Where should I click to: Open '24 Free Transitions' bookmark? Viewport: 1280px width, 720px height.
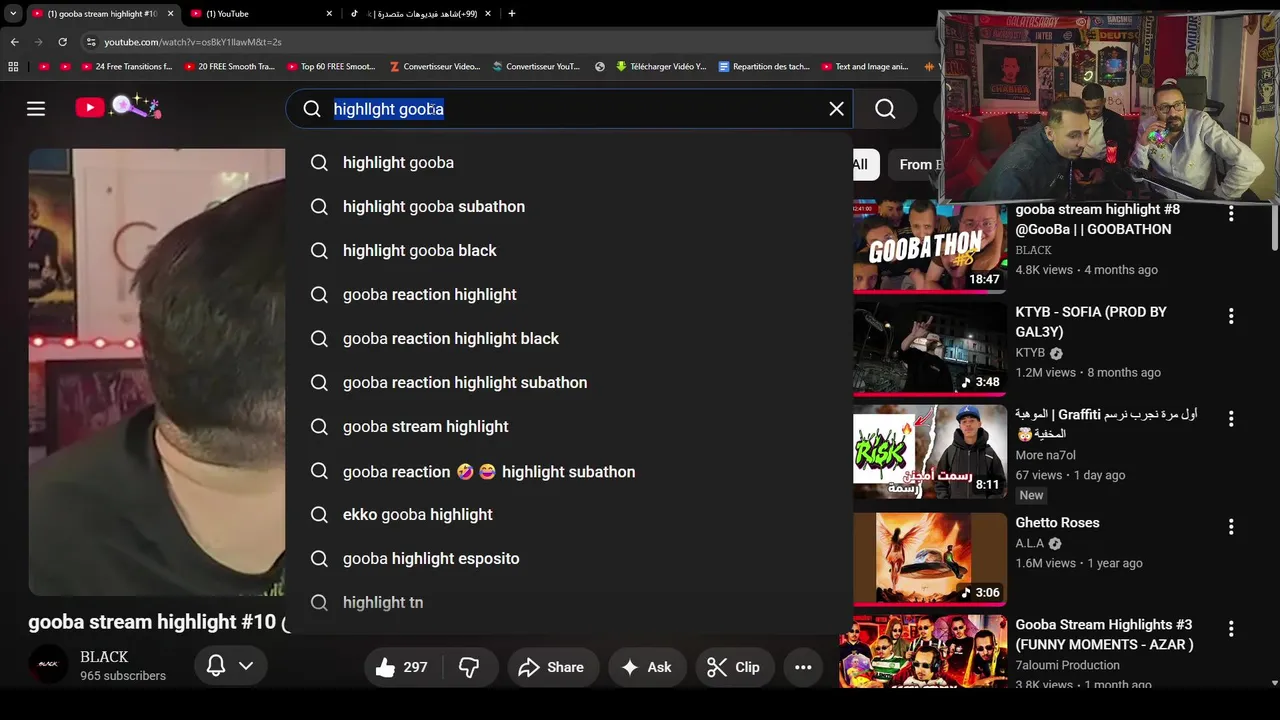(125, 67)
